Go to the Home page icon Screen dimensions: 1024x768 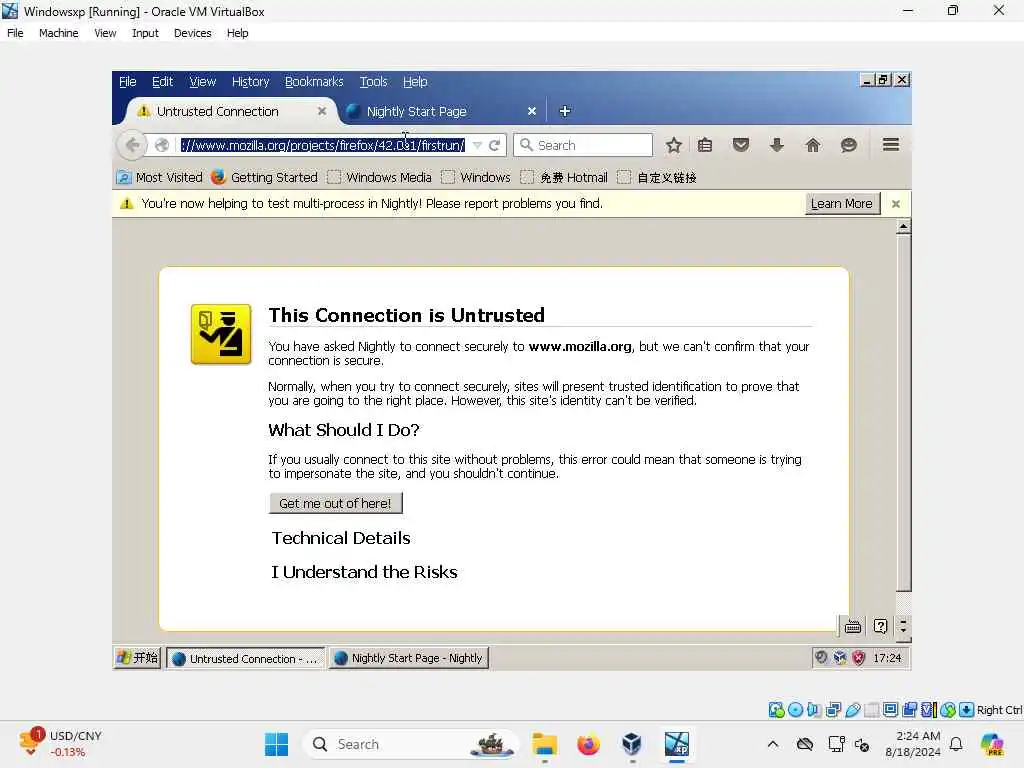click(812, 145)
